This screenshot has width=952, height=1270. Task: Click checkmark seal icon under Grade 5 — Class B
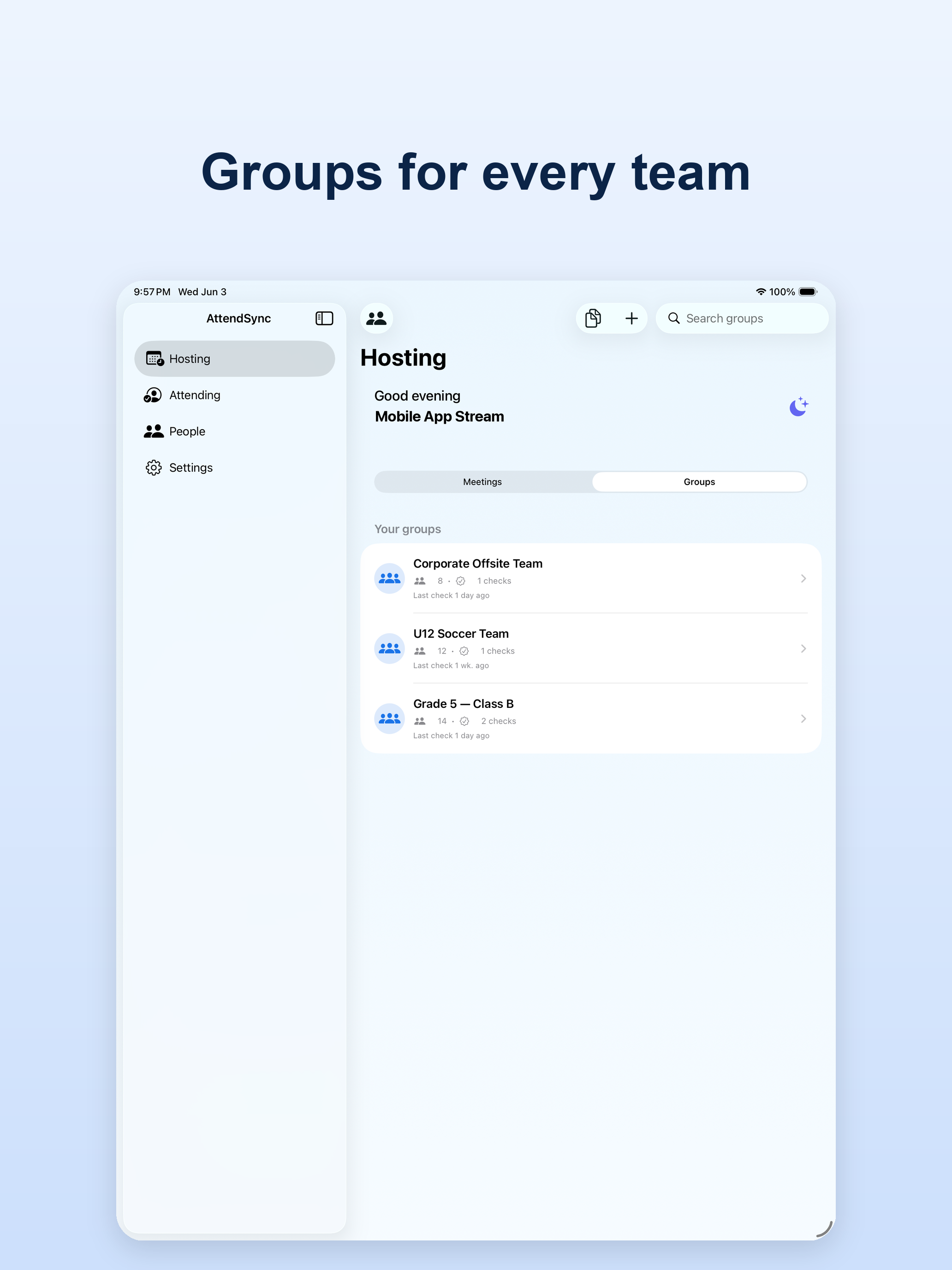465,721
